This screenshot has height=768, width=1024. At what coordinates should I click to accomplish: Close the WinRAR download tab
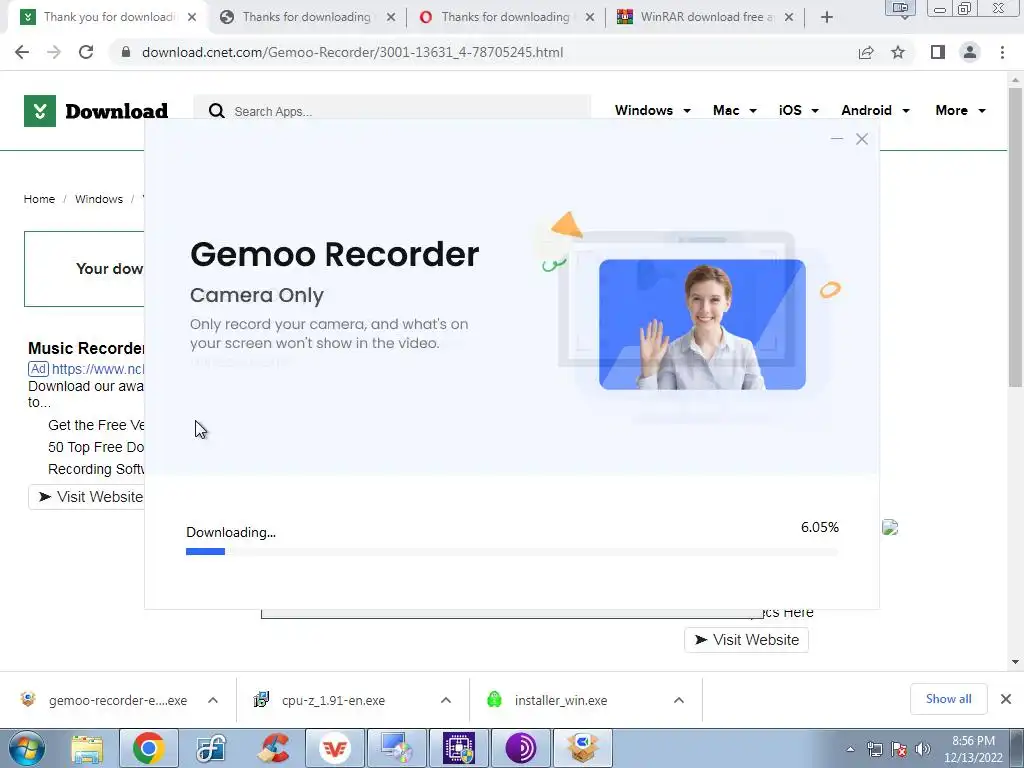(x=789, y=17)
